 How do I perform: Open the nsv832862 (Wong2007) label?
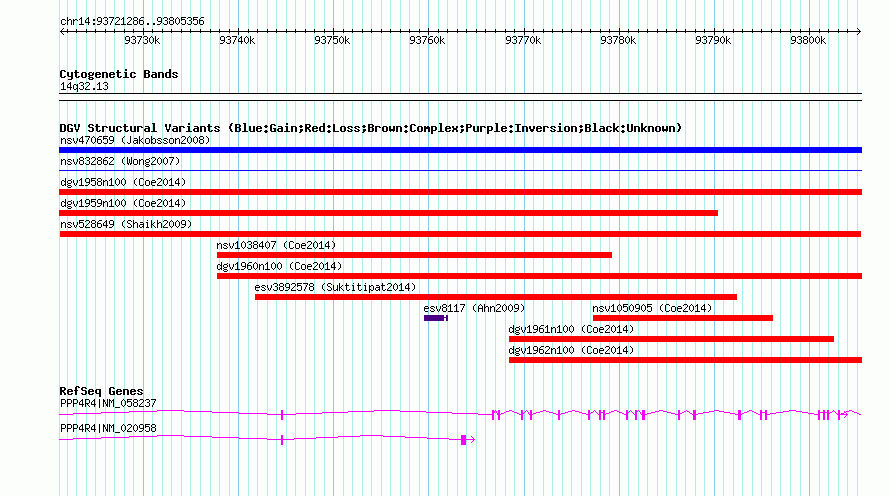coord(120,161)
